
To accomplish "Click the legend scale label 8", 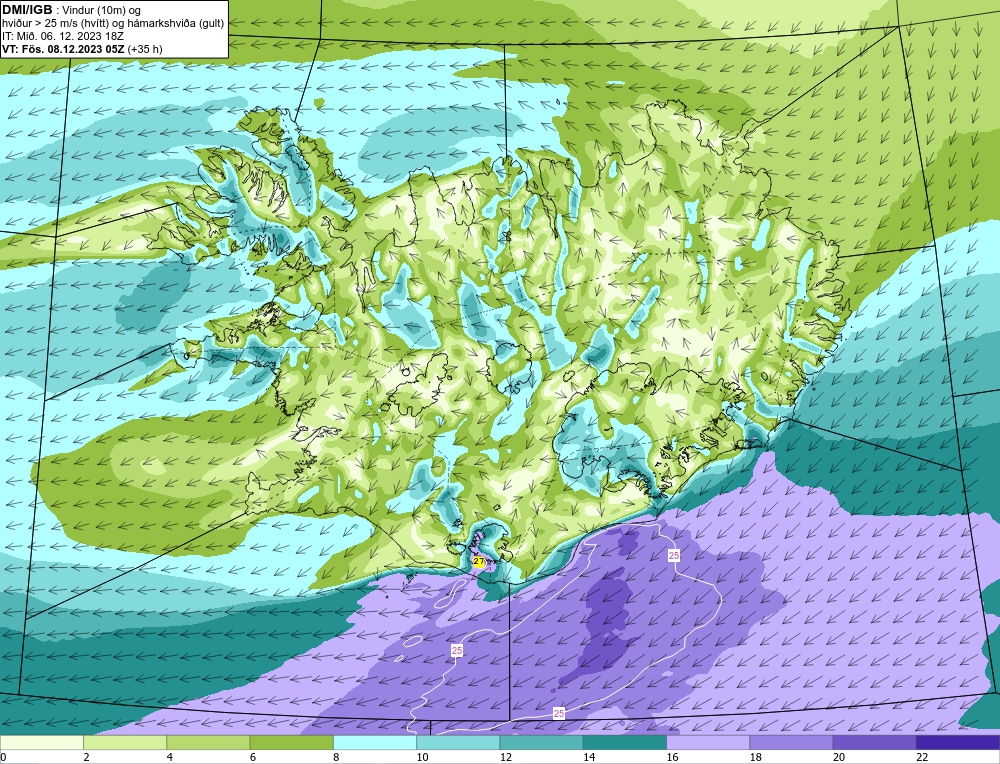I will [x=336, y=758].
